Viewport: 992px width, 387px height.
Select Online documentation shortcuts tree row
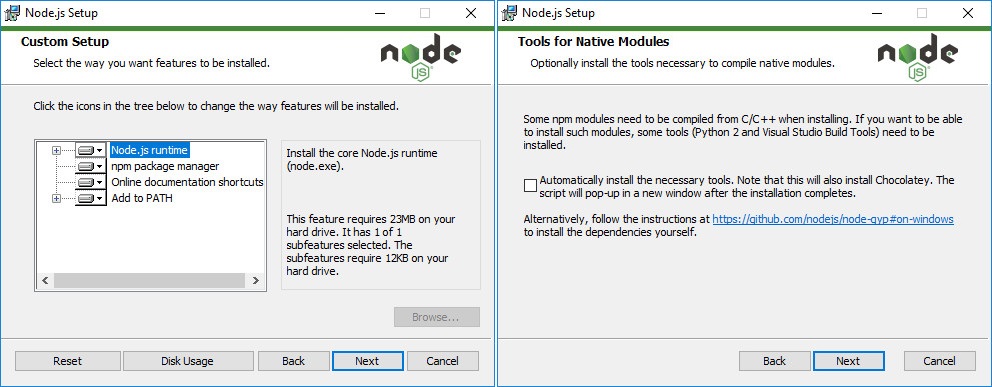click(x=187, y=182)
